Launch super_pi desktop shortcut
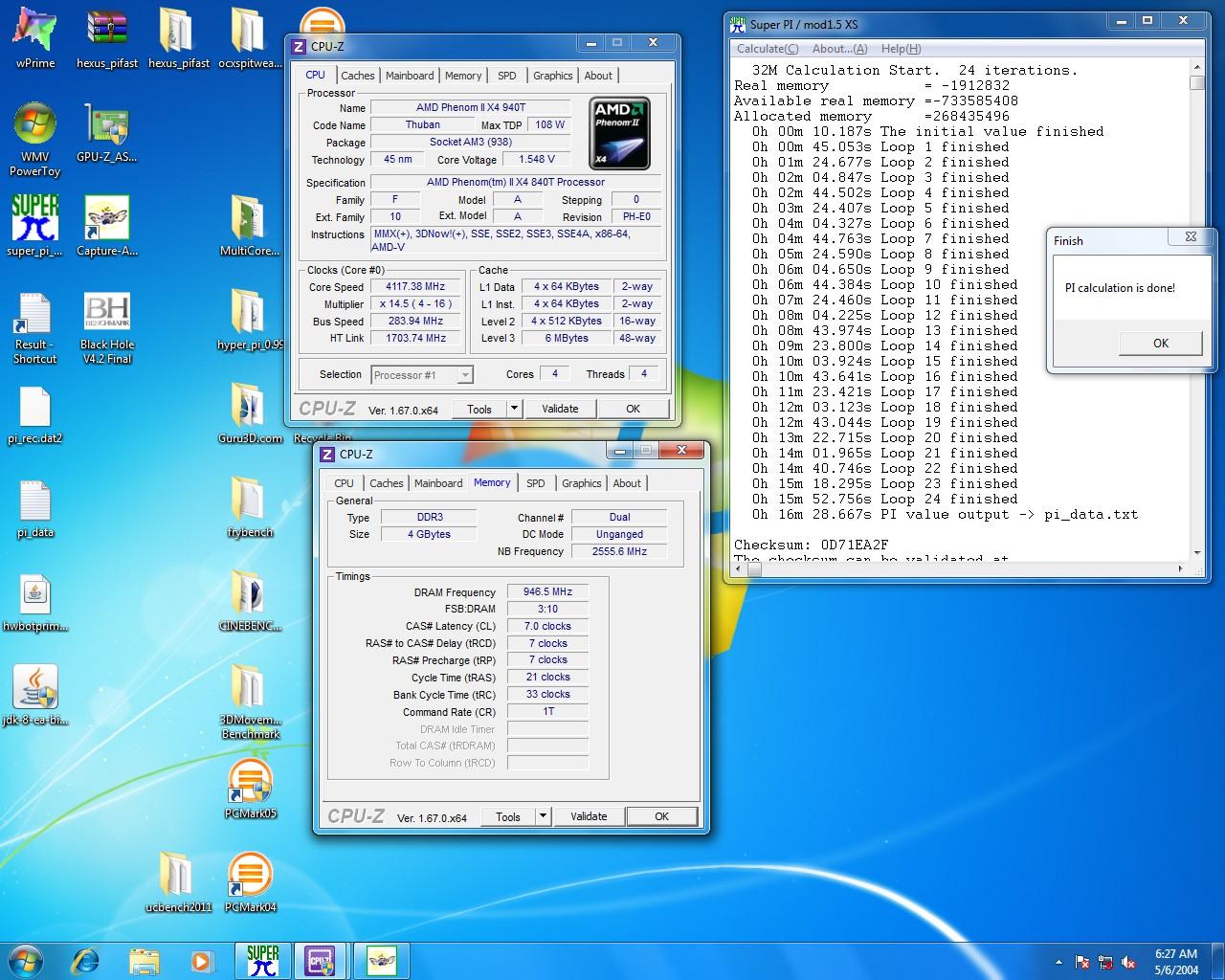Viewport: 1225px width, 980px height. 34,226
